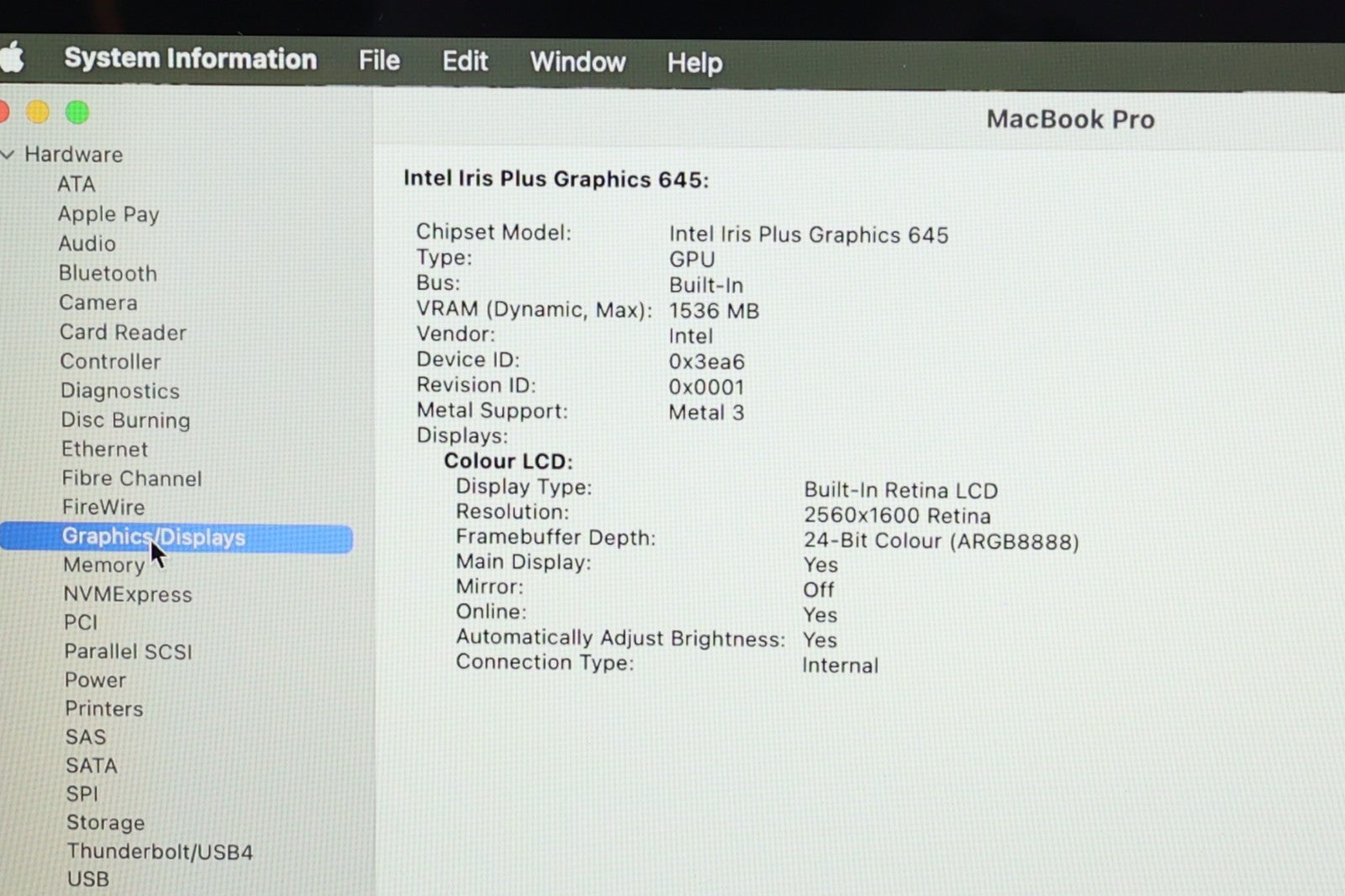The image size is (1345, 896).
Task: Click the yellow minimize window button
Action: 38,112
